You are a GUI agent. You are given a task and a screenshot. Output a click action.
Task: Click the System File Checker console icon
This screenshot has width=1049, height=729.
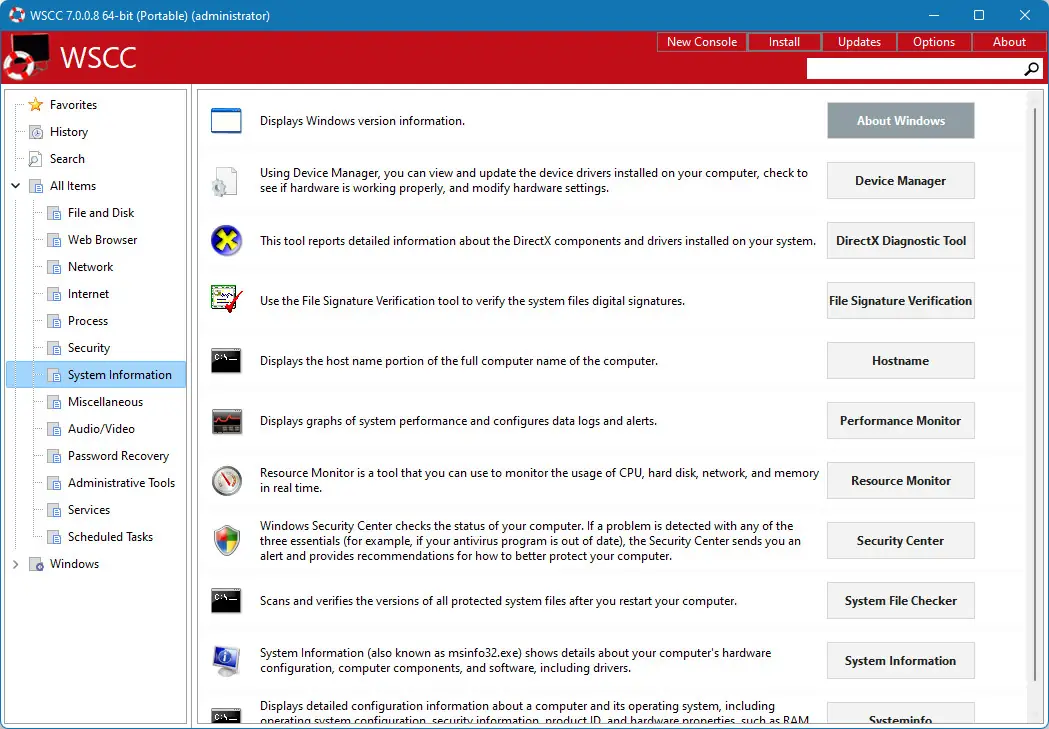pos(226,601)
